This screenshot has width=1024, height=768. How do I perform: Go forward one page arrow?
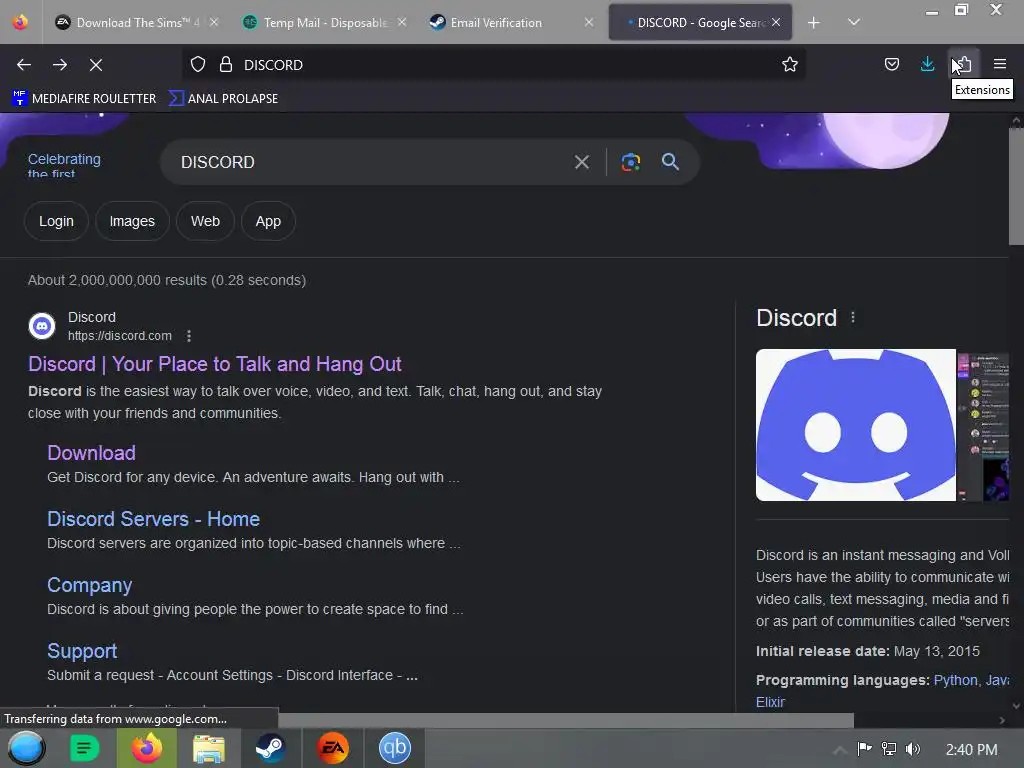point(60,65)
